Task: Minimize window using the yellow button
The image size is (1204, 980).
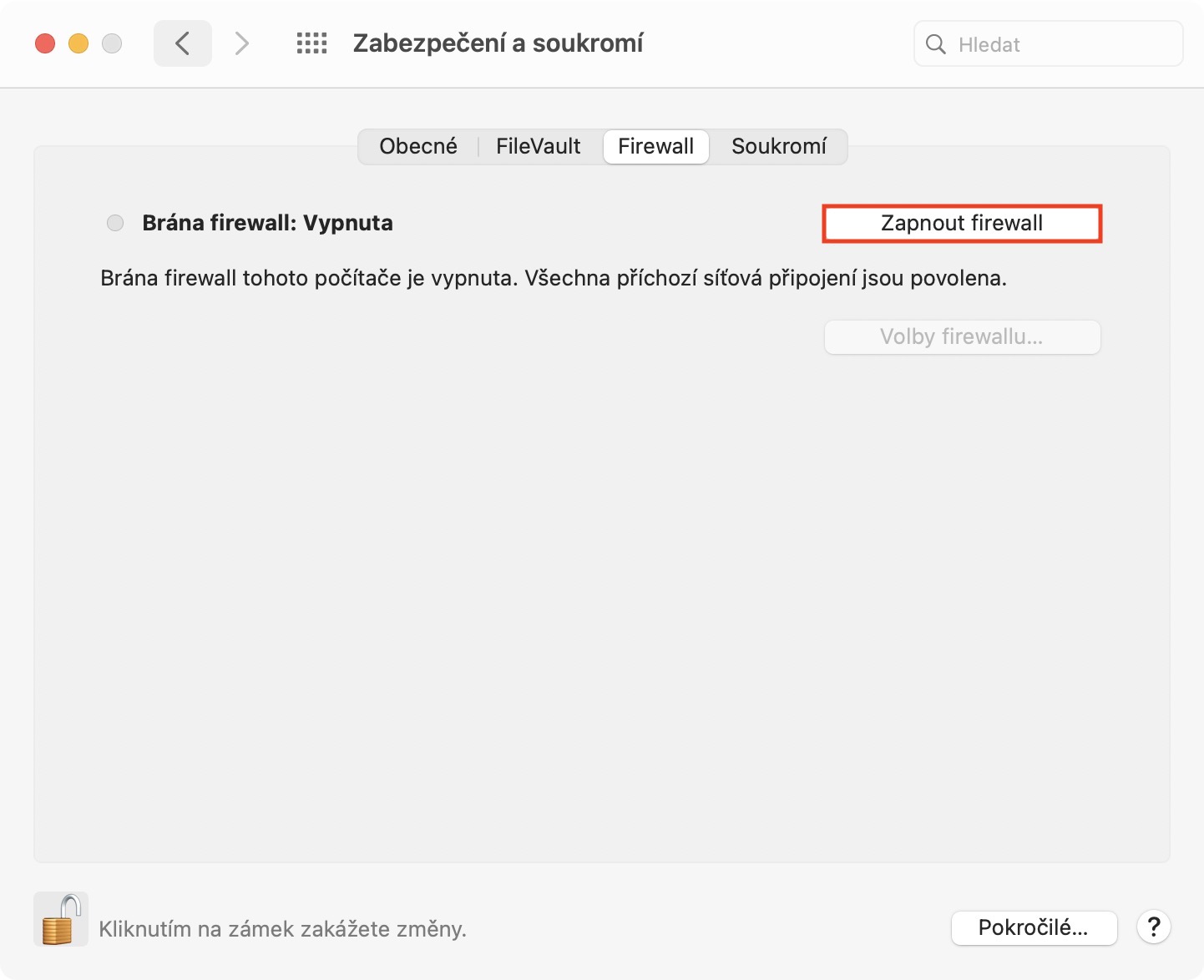Action: coord(78,43)
